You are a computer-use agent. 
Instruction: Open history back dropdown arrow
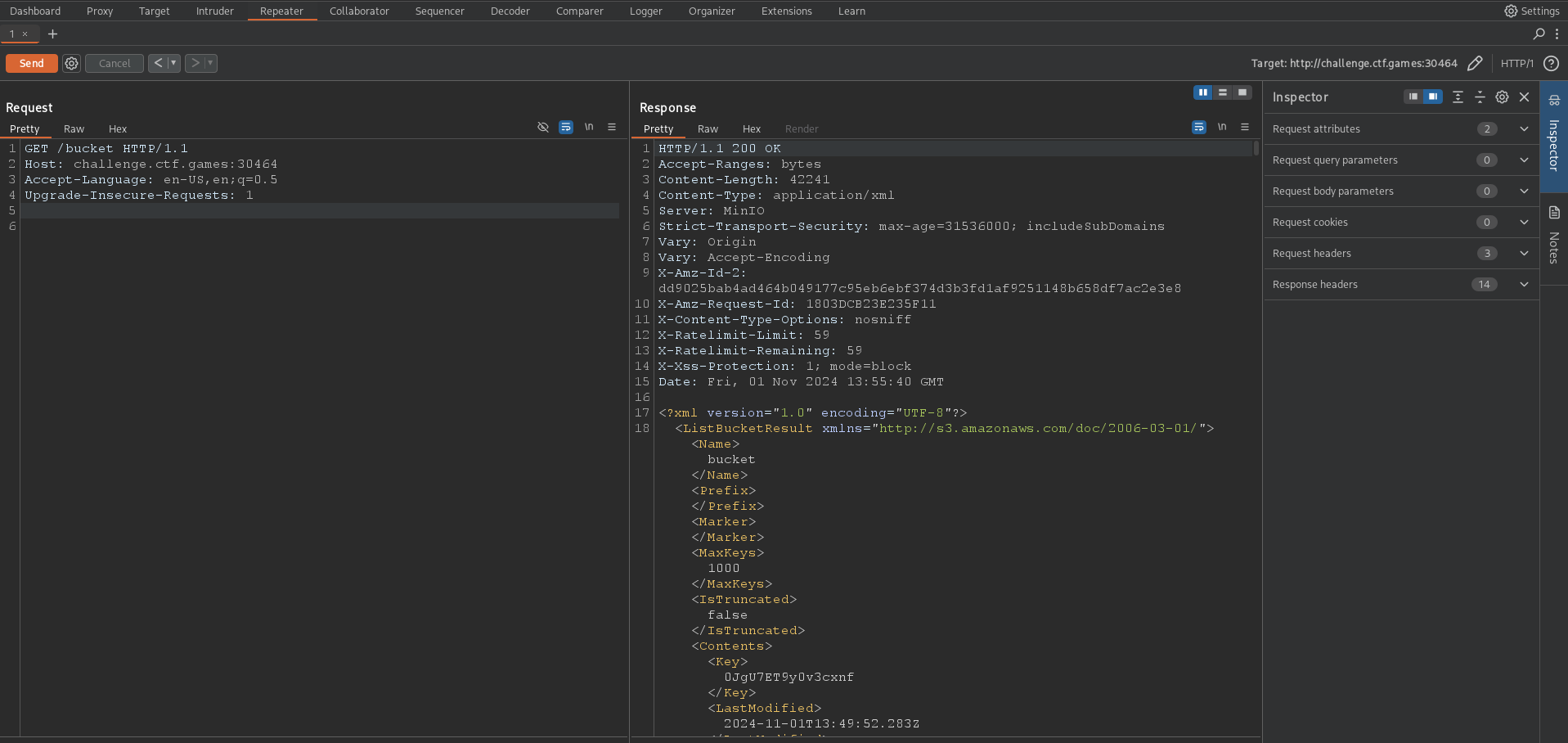click(x=173, y=63)
